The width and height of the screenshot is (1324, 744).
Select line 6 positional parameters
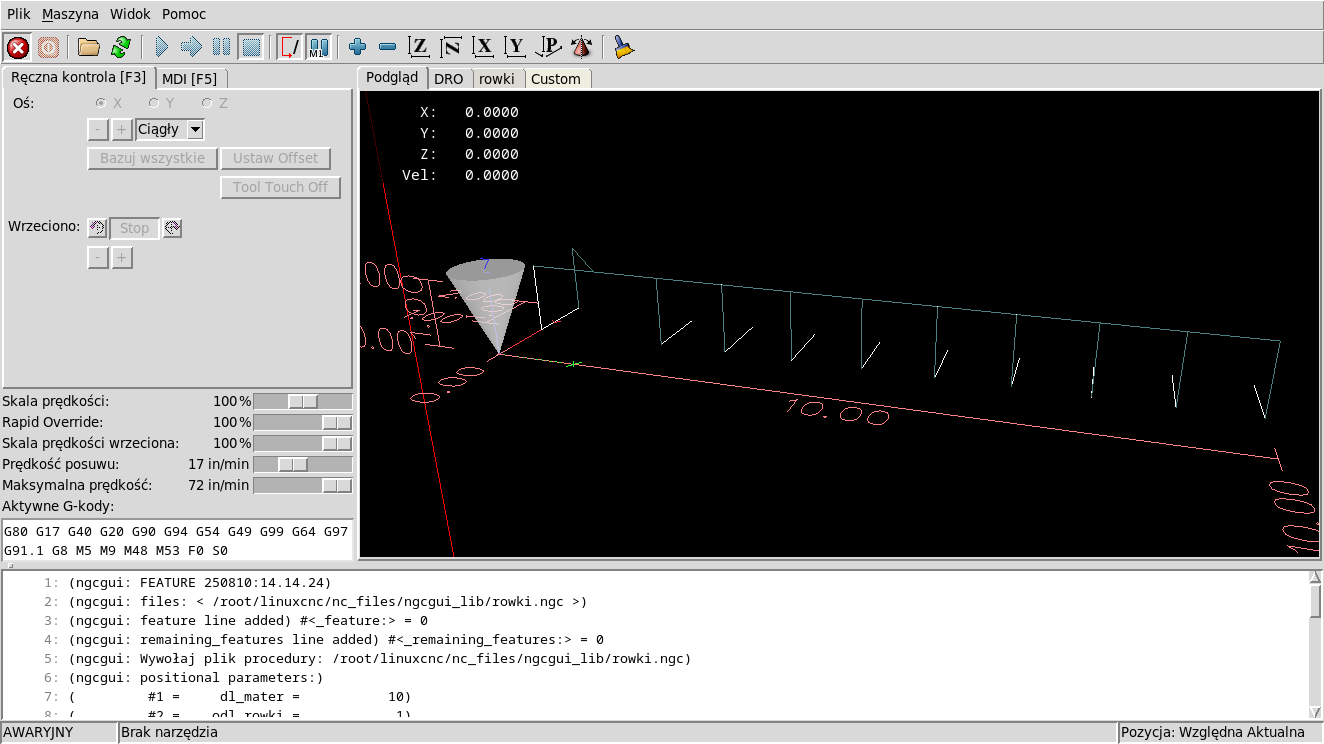(196, 677)
